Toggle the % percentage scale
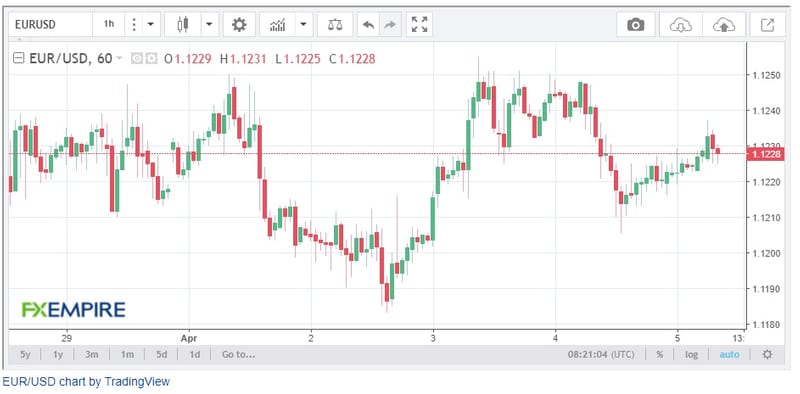 (660, 354)
